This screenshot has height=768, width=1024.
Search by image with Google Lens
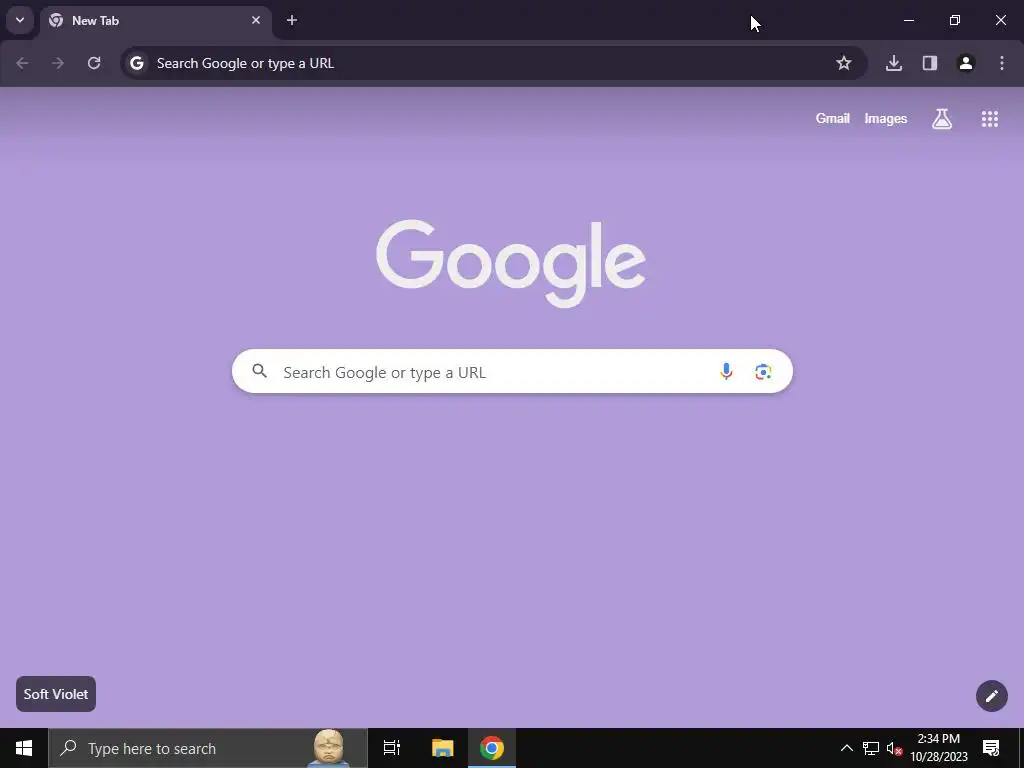[763, 372]
